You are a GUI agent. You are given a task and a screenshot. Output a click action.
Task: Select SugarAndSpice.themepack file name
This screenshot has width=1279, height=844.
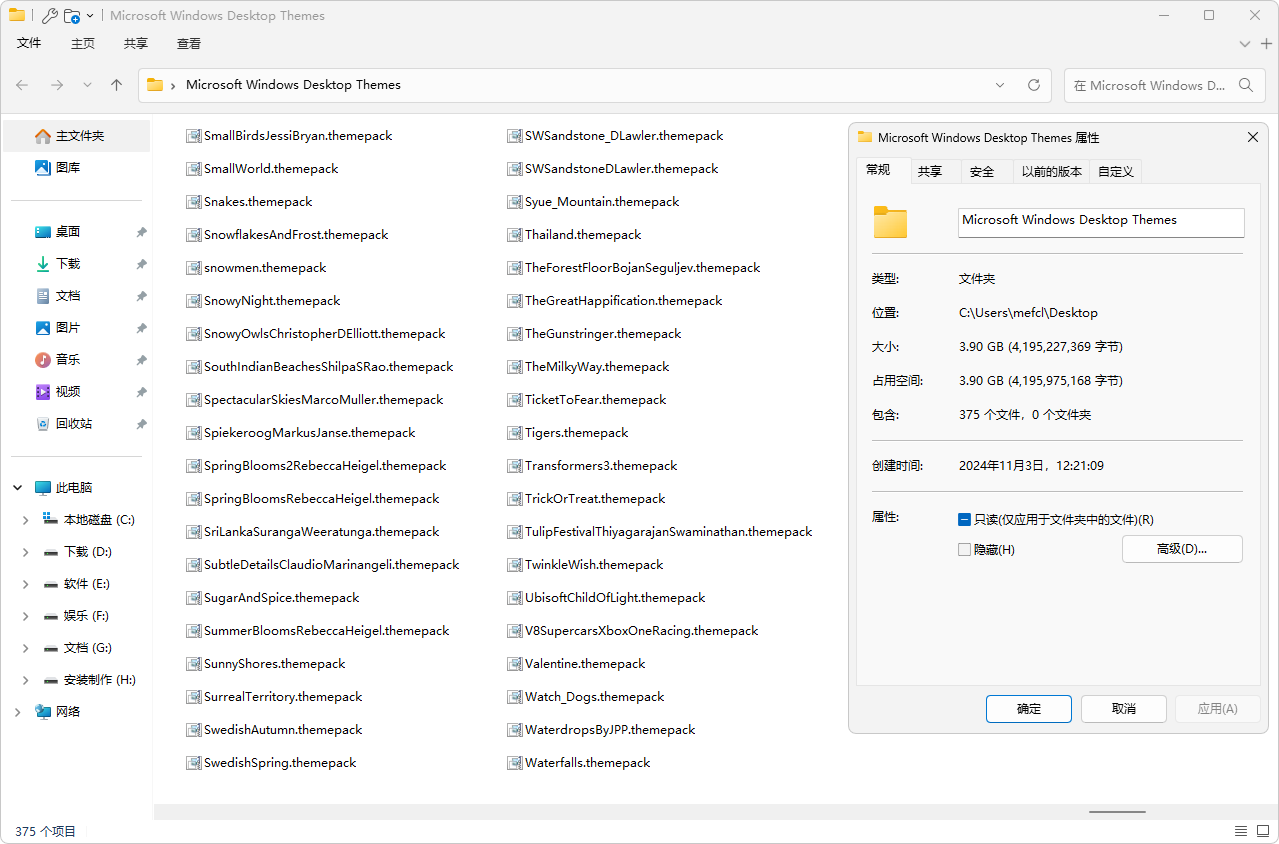[x=281, y=598]
